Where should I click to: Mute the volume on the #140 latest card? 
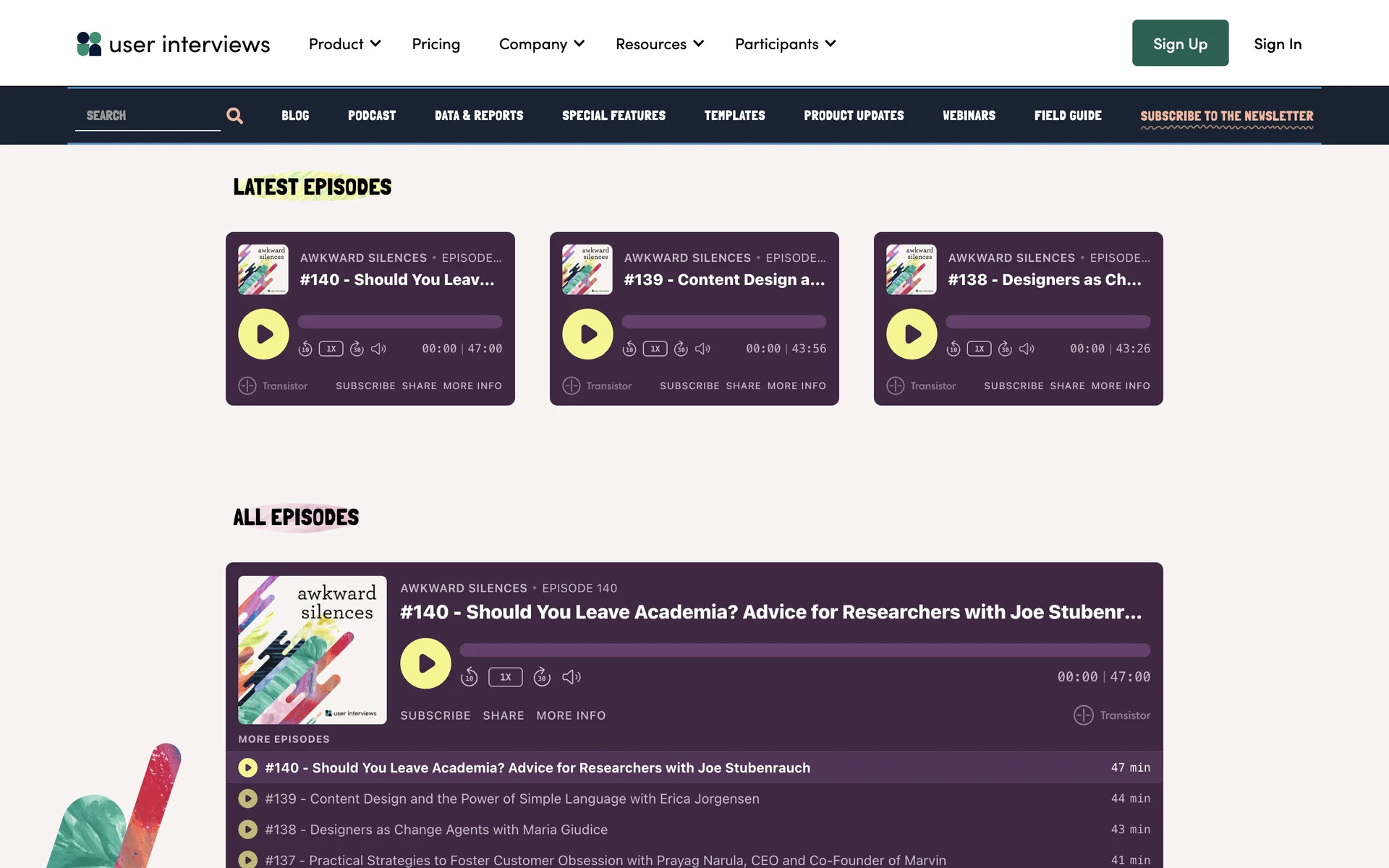pos(378,349)
